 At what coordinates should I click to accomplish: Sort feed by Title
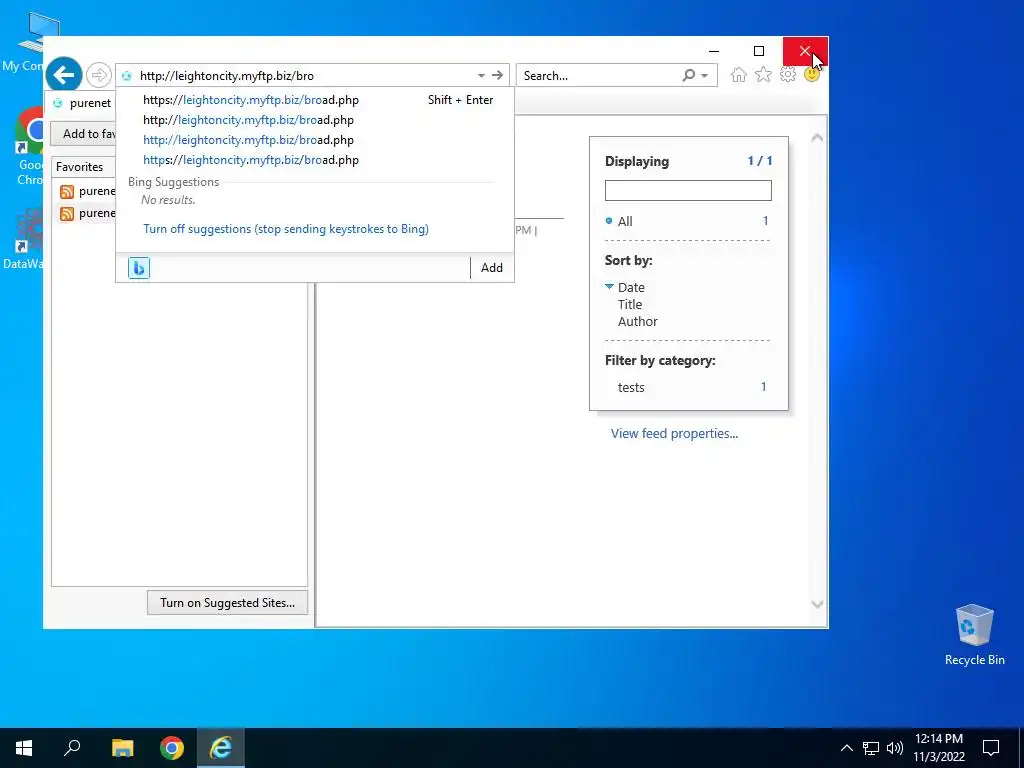coord(630,304)
